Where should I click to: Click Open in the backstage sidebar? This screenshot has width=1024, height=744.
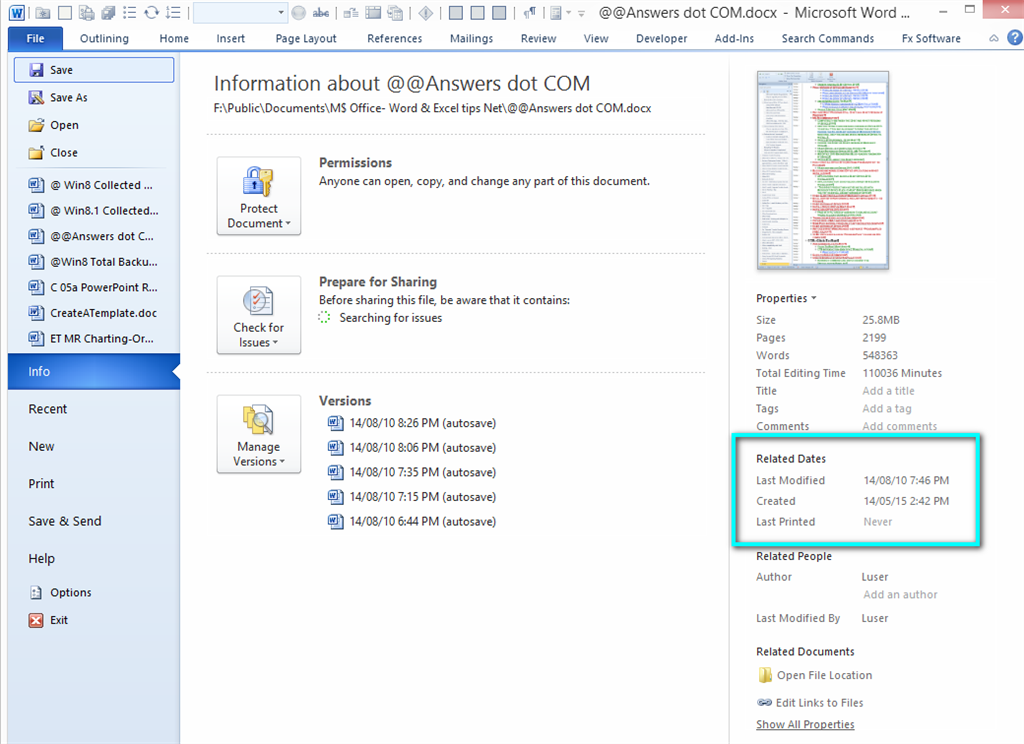tap(94, 125)
